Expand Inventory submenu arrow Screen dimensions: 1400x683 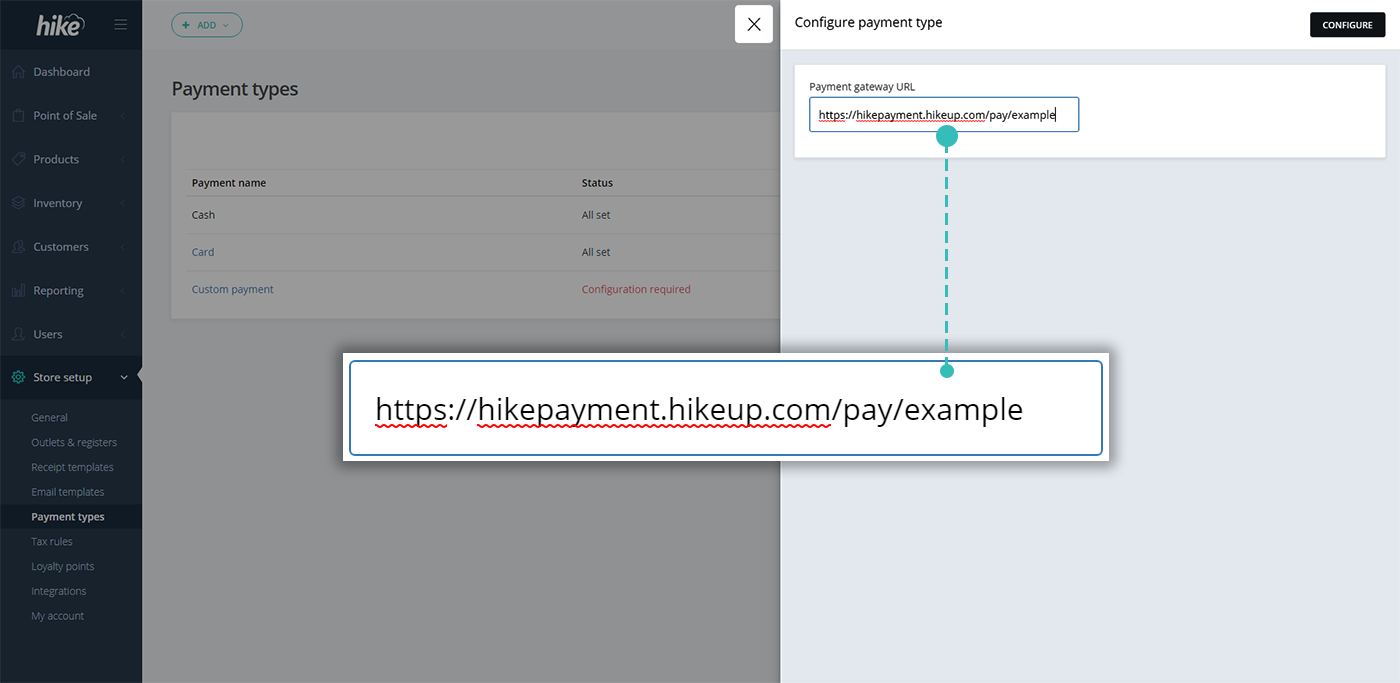pos(123,203)
